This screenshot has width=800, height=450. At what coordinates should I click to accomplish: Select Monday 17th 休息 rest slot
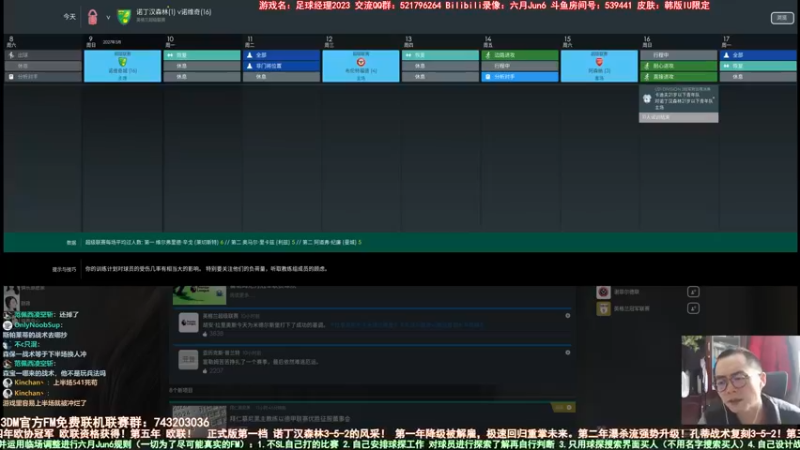pos(758,77)
